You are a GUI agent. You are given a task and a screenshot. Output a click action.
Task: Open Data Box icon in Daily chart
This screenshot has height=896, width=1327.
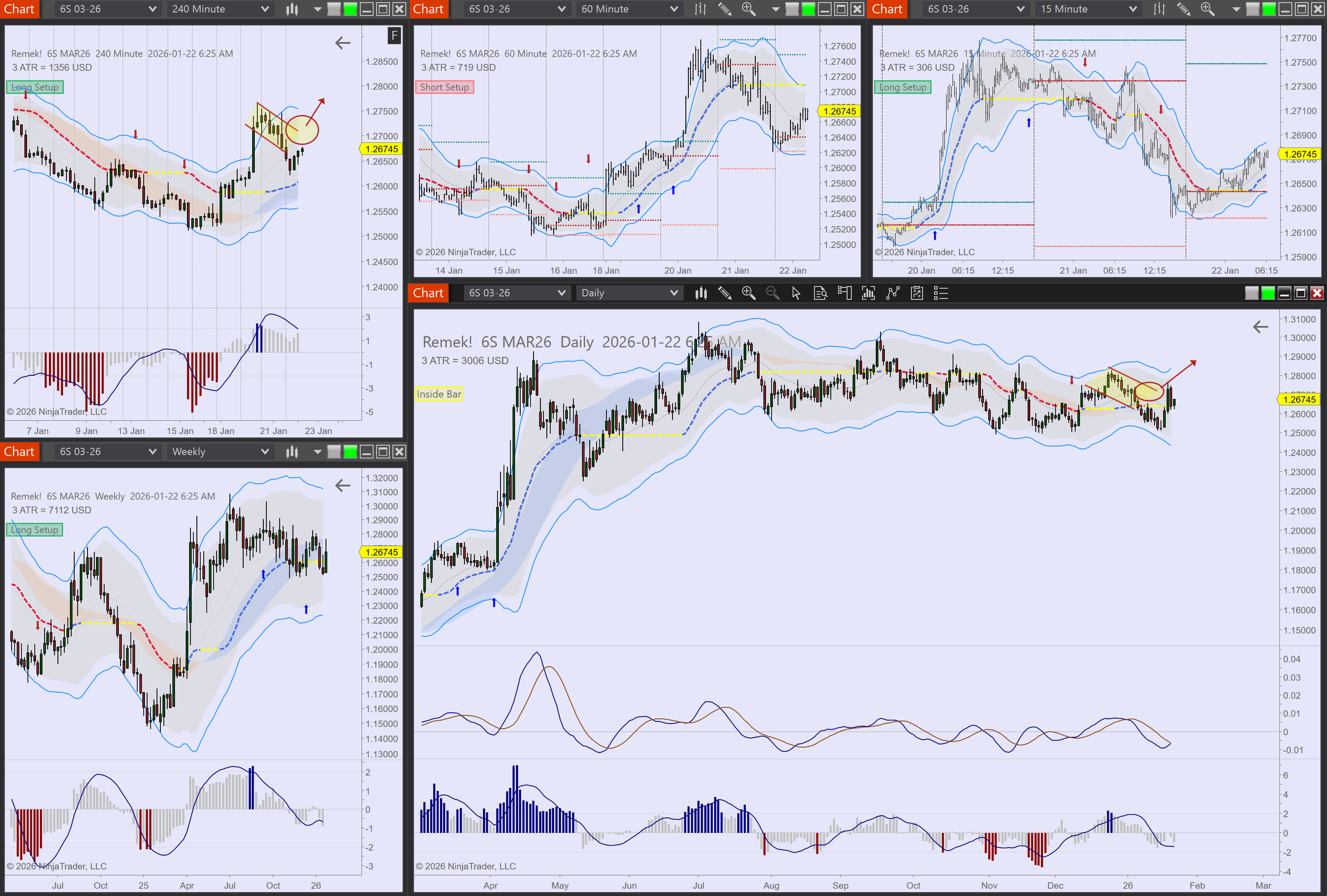click(x=821, y=293)
